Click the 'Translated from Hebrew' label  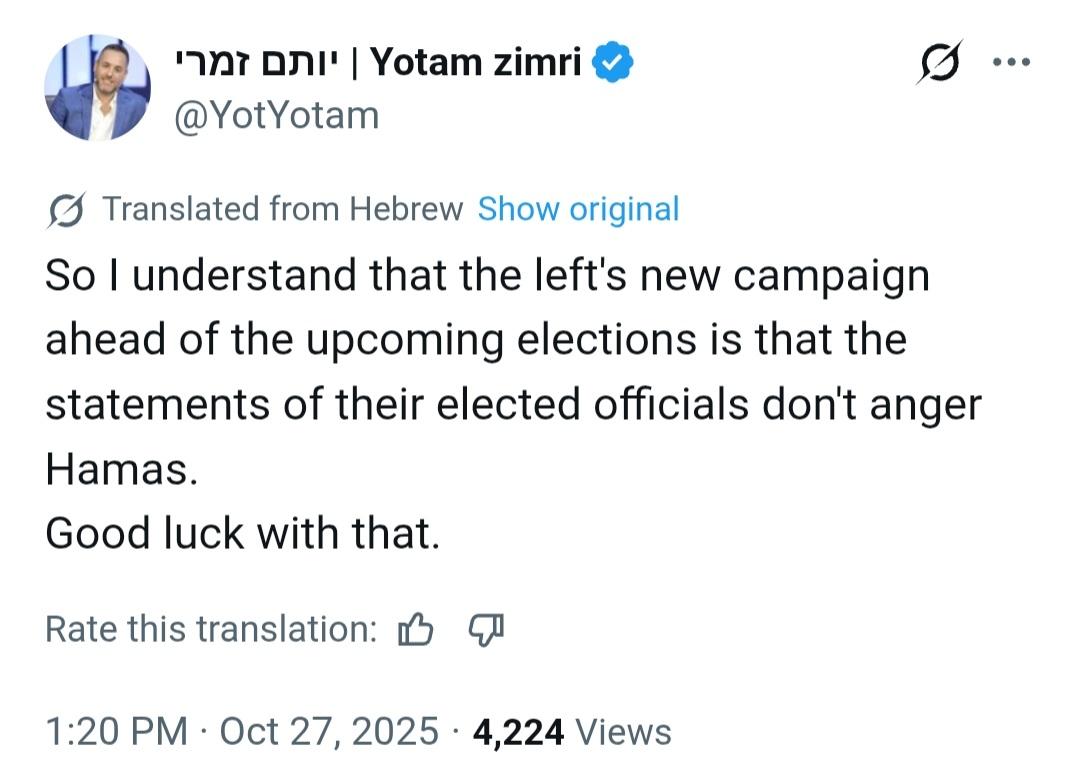pos(283,209)
